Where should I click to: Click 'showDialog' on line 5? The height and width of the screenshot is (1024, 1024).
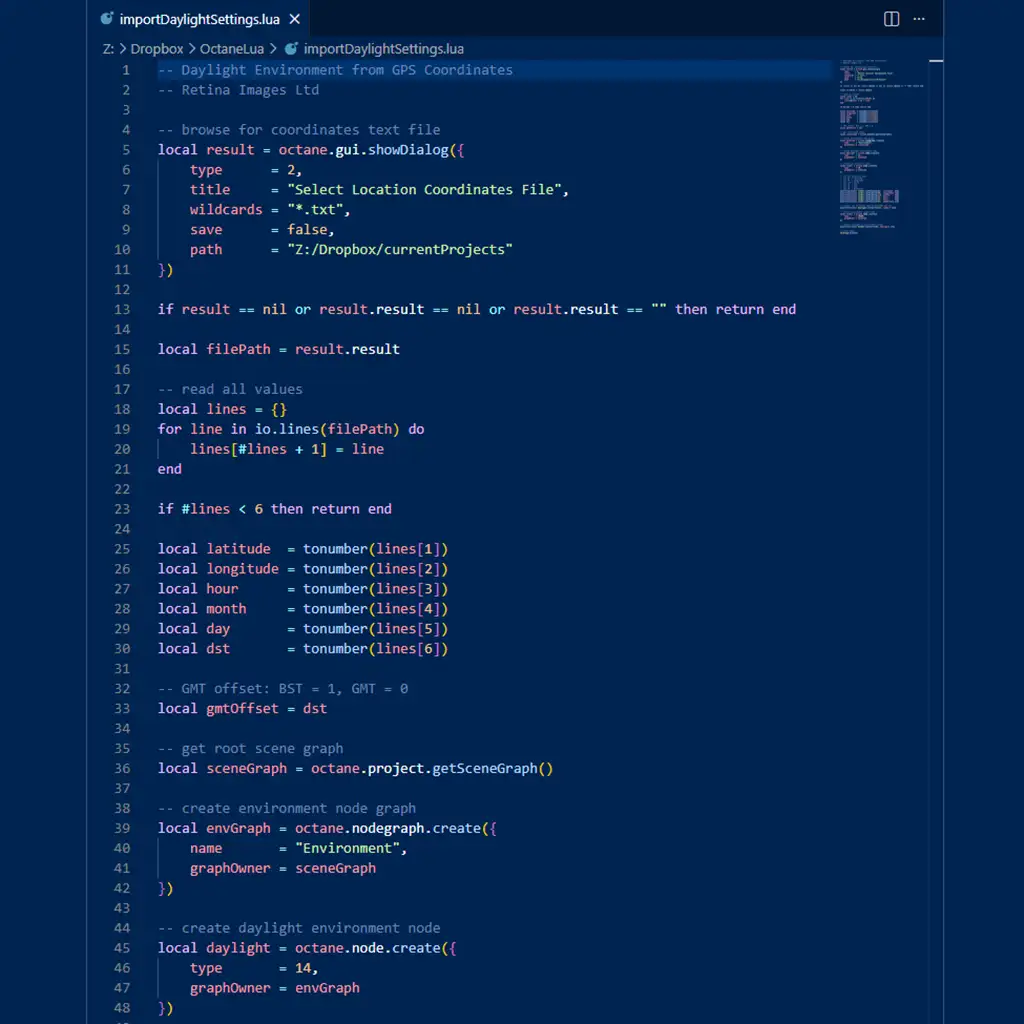[408, 150]
